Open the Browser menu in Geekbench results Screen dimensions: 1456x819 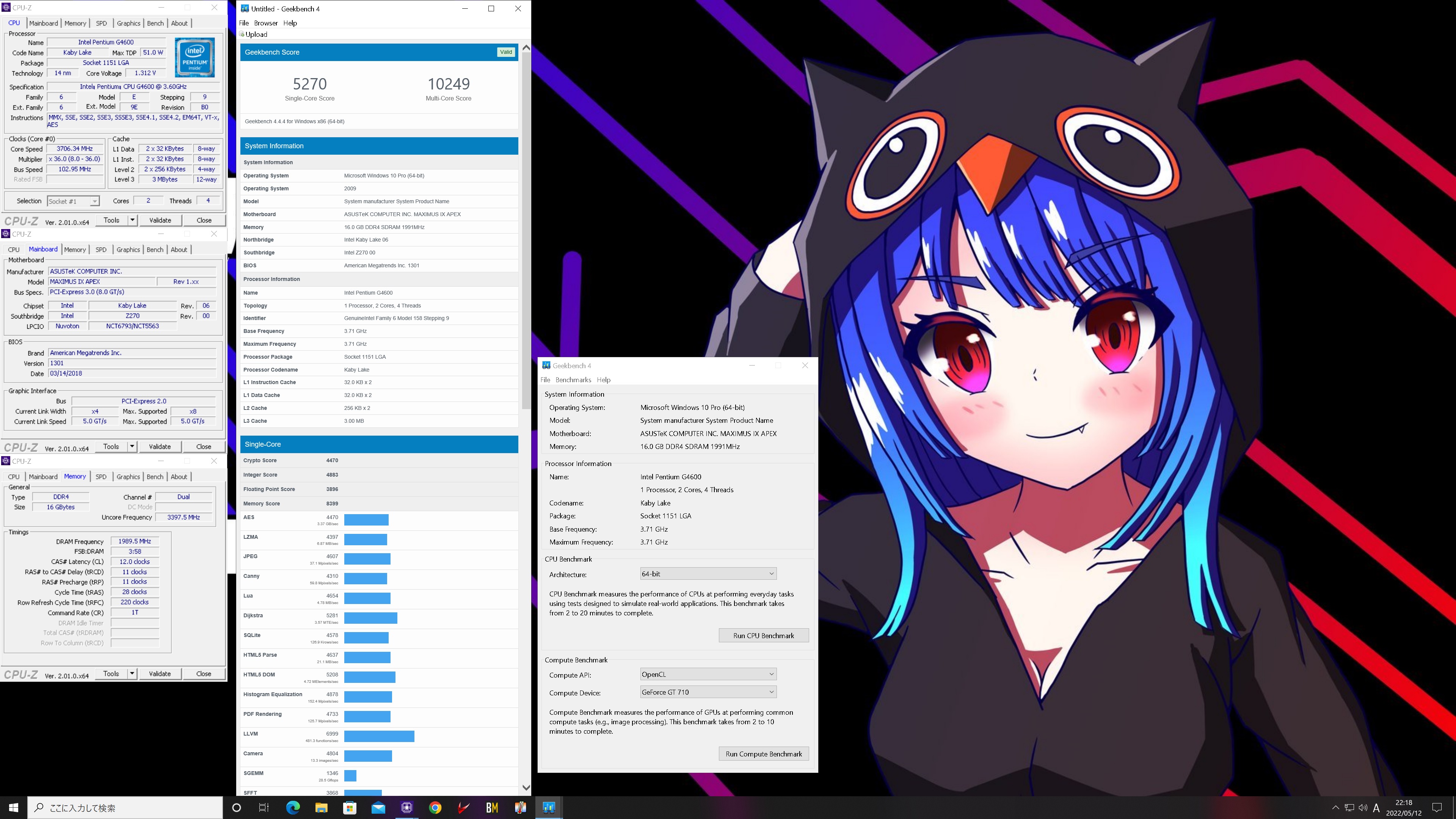point(266,23)
